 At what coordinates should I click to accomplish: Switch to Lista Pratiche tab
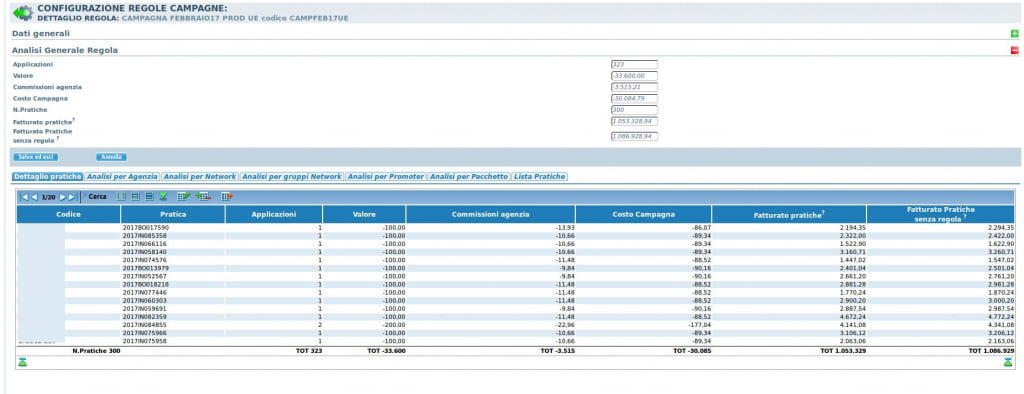pyautogui.click(x=539, y=176)
